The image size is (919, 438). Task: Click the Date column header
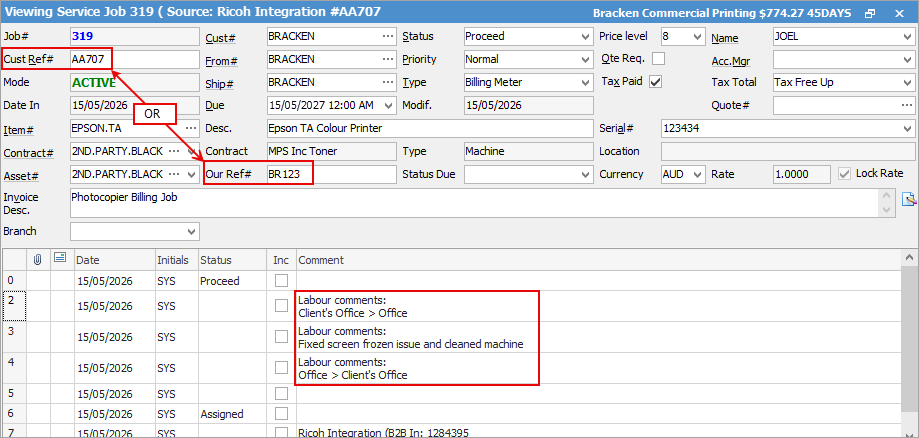[114, 260]
